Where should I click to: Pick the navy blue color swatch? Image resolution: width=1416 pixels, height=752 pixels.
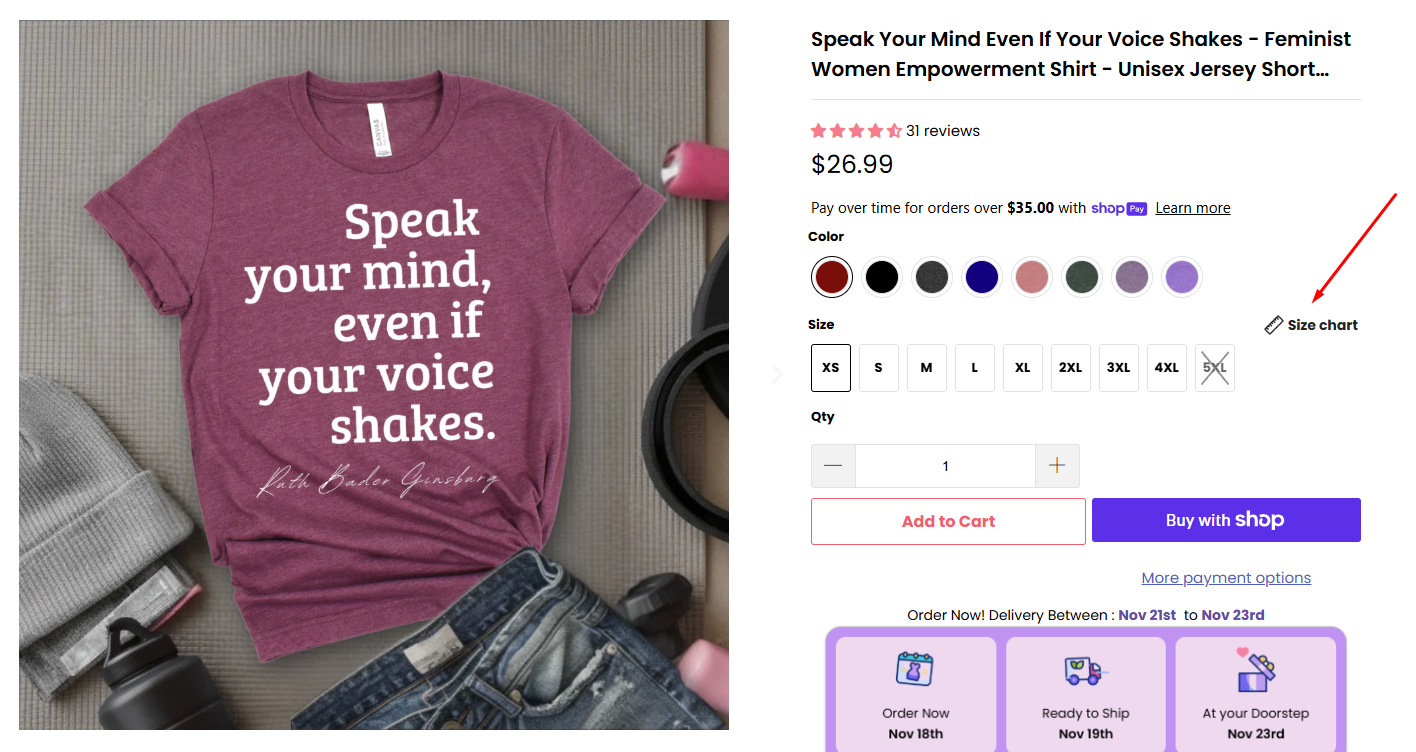click(982, 277)
